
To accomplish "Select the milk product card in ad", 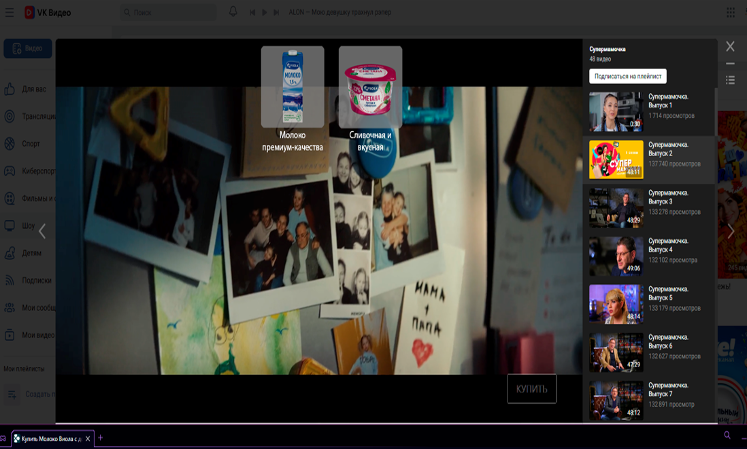I will (x=292, y=87).
